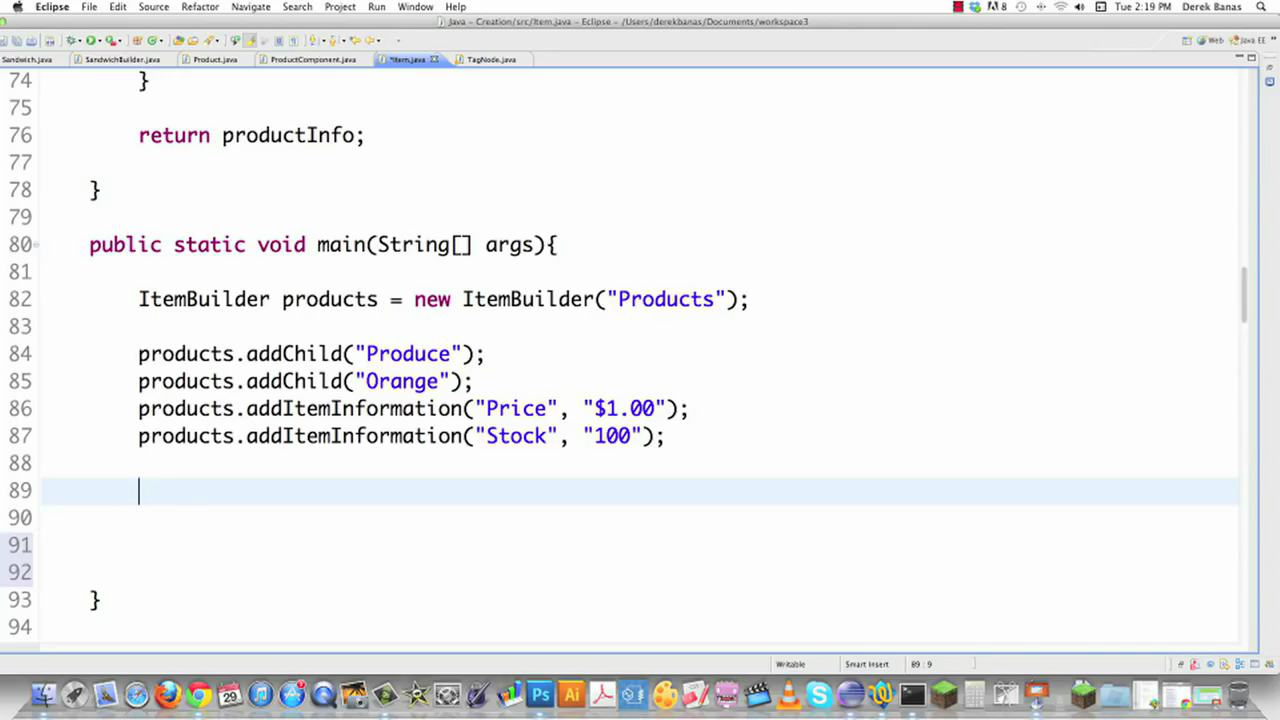
Task: Open the Source menu
Action: click(154, 7)
